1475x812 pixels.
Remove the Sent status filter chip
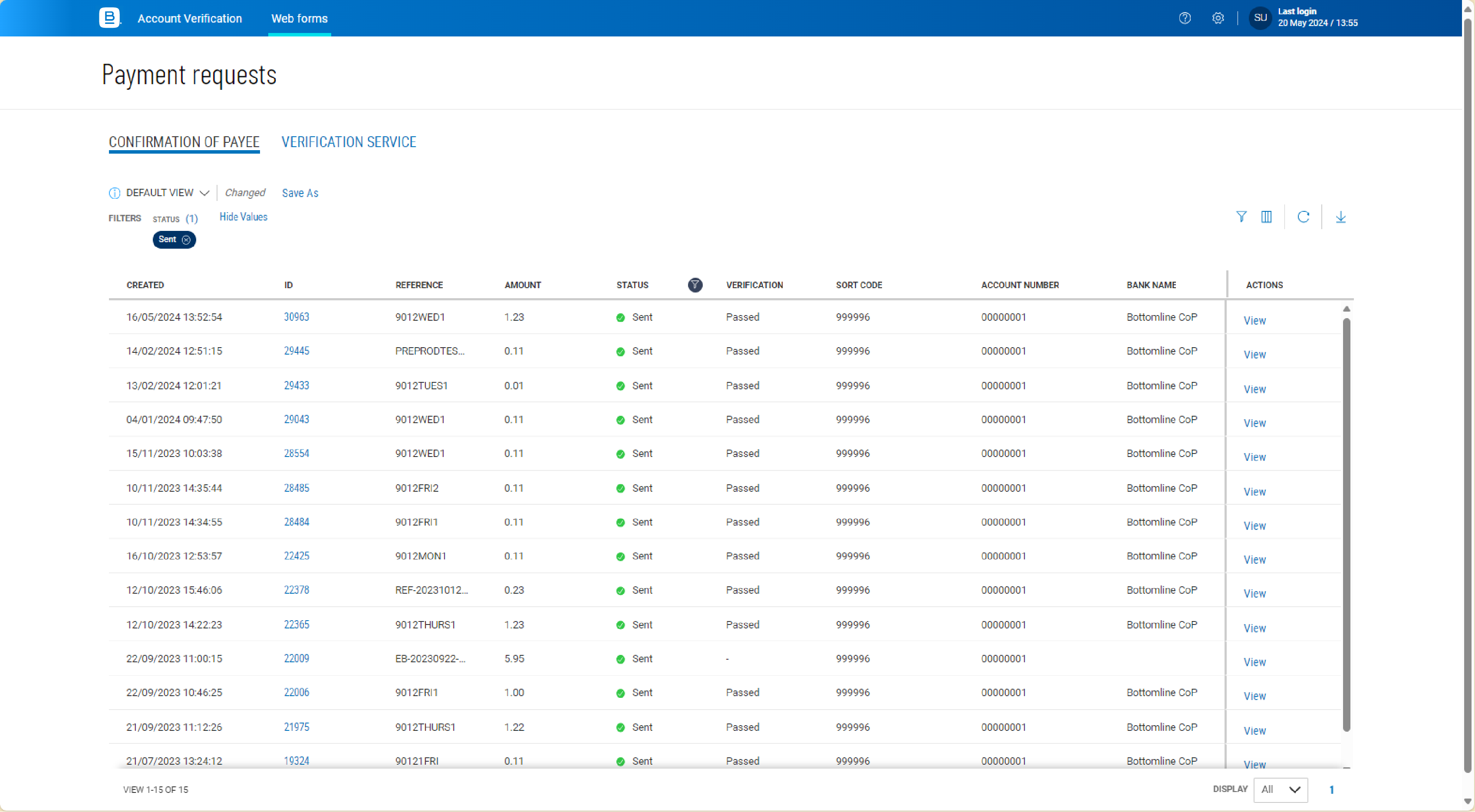point(186,240)
